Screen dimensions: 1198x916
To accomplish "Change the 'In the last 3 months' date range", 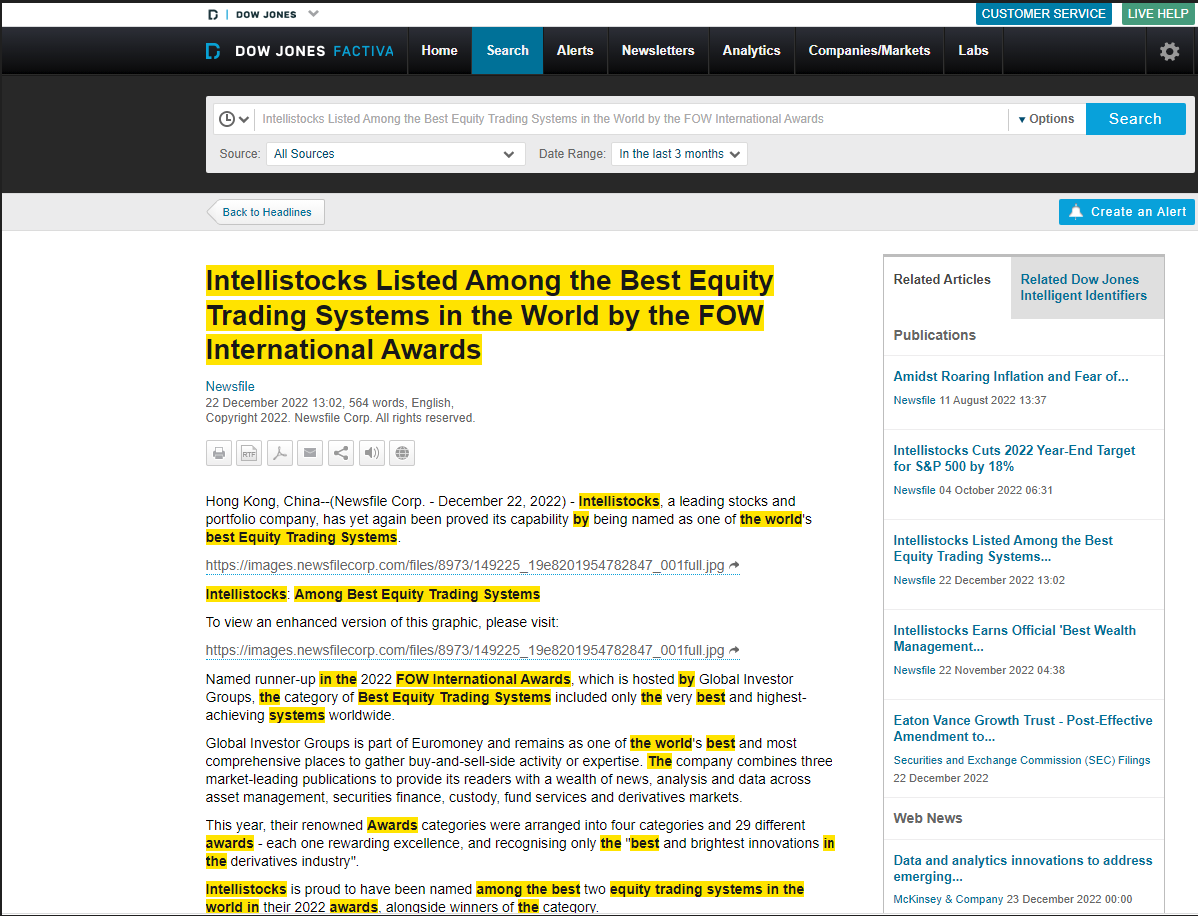I will [x=679, y=154].
